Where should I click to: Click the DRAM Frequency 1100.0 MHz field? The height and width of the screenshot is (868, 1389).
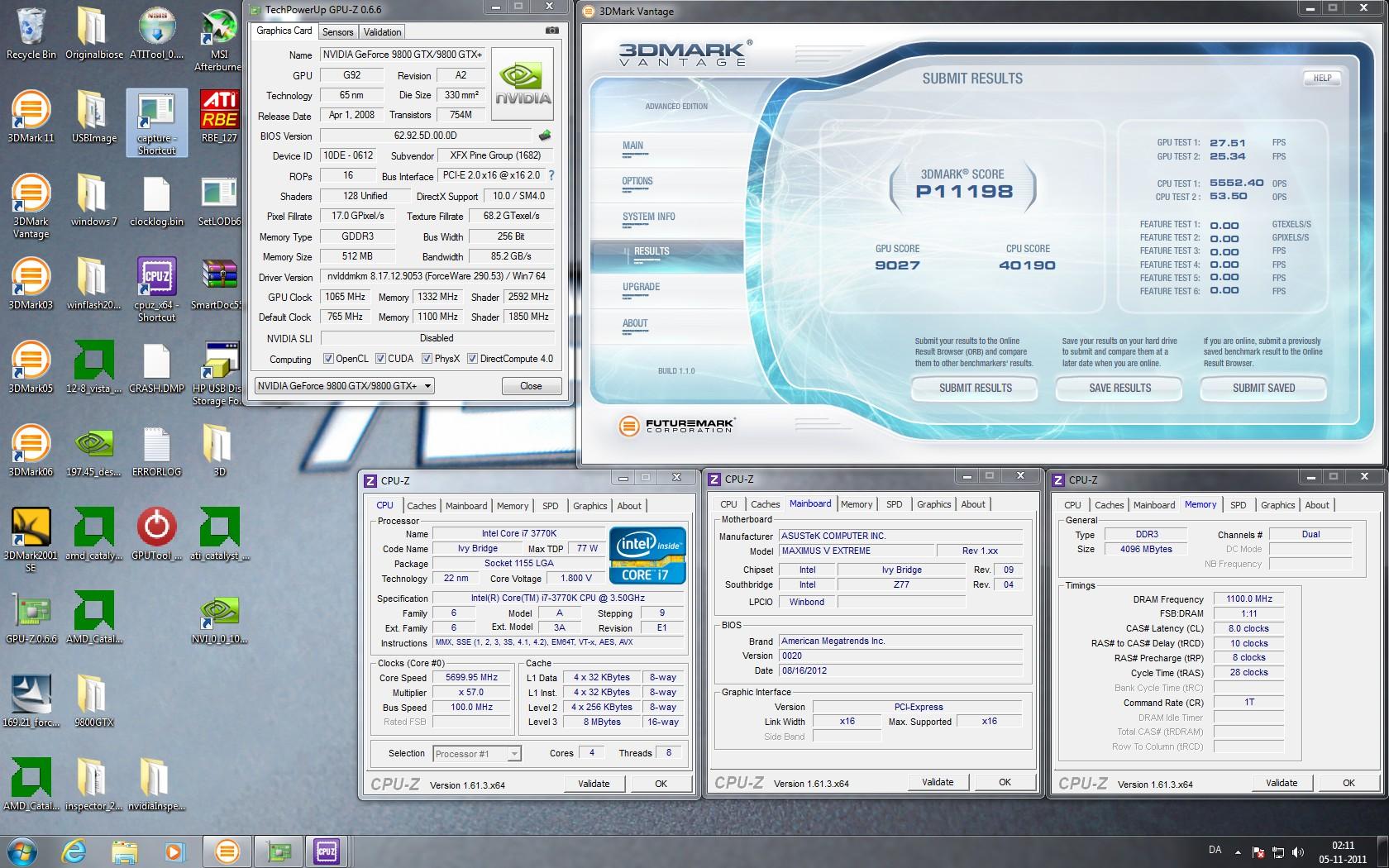(x=1249, y=599)
